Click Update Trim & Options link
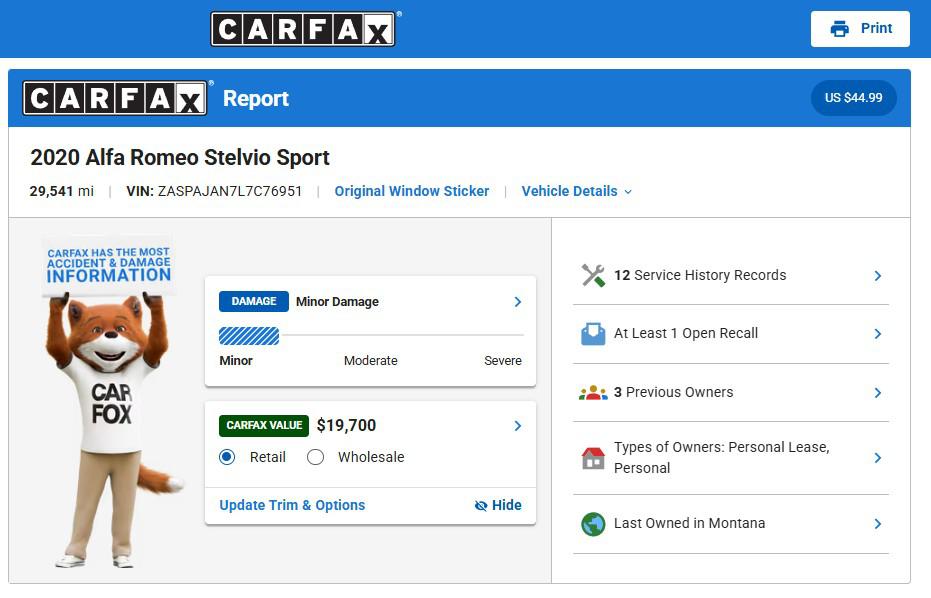931x598 pixels. tap(292, 505)
